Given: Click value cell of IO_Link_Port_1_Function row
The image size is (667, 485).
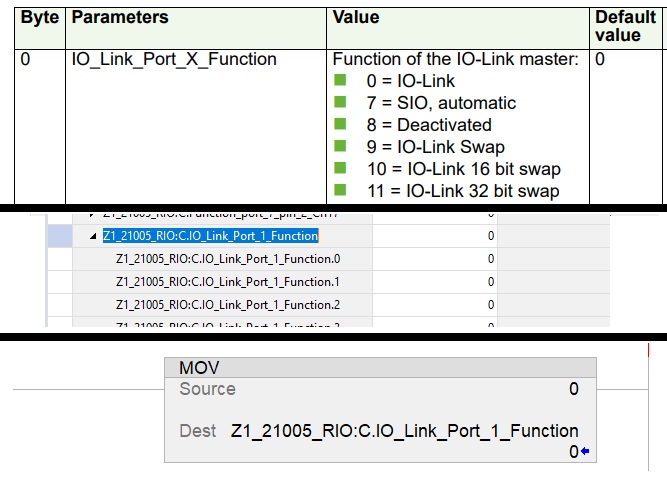Looking at the screenshot, I should point(435,236).
